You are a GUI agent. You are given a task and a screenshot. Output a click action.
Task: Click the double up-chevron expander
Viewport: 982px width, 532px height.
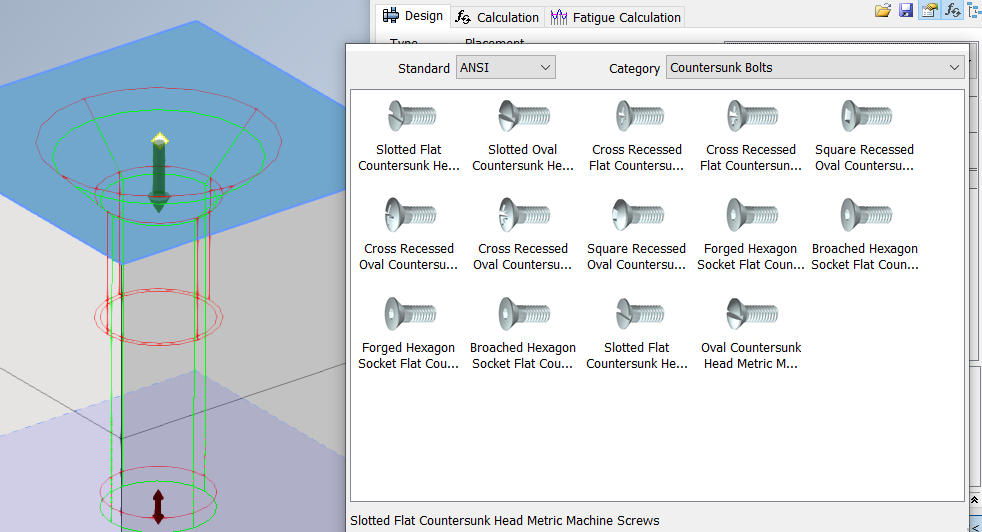(974, 500)
